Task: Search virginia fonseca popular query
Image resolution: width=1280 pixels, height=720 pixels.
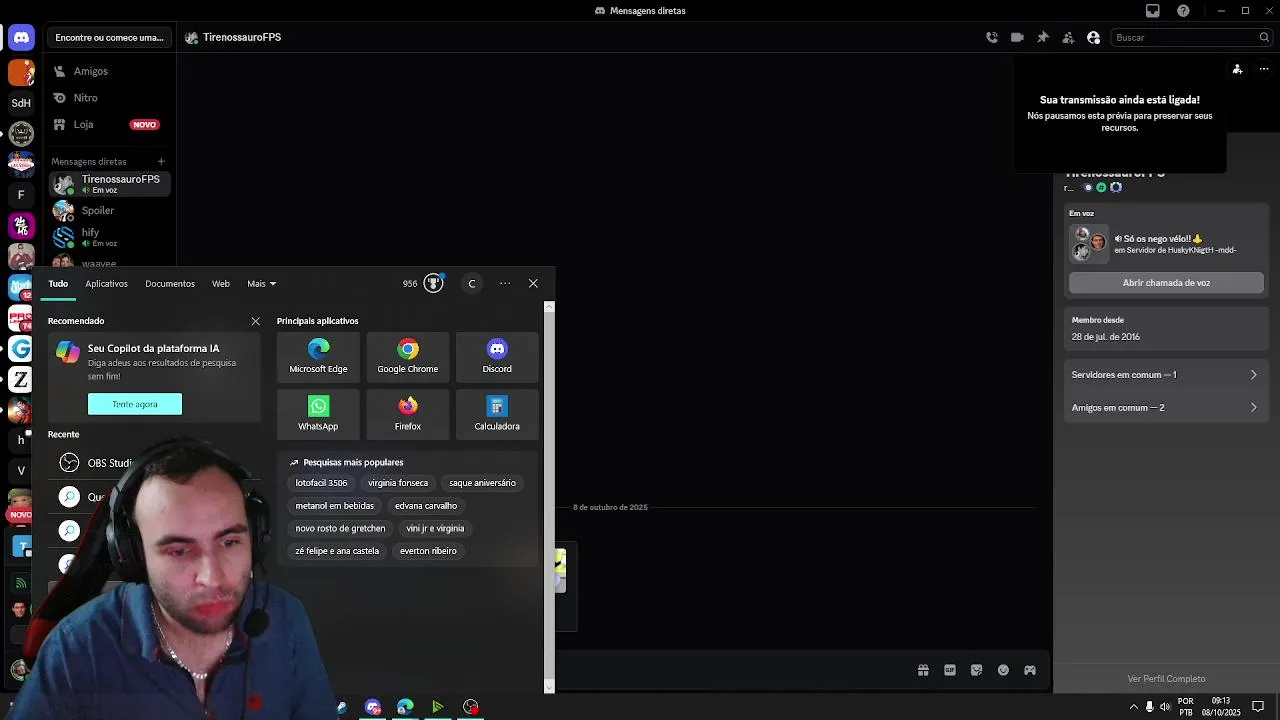Action: pyautogui.click(x=398, y=483)
